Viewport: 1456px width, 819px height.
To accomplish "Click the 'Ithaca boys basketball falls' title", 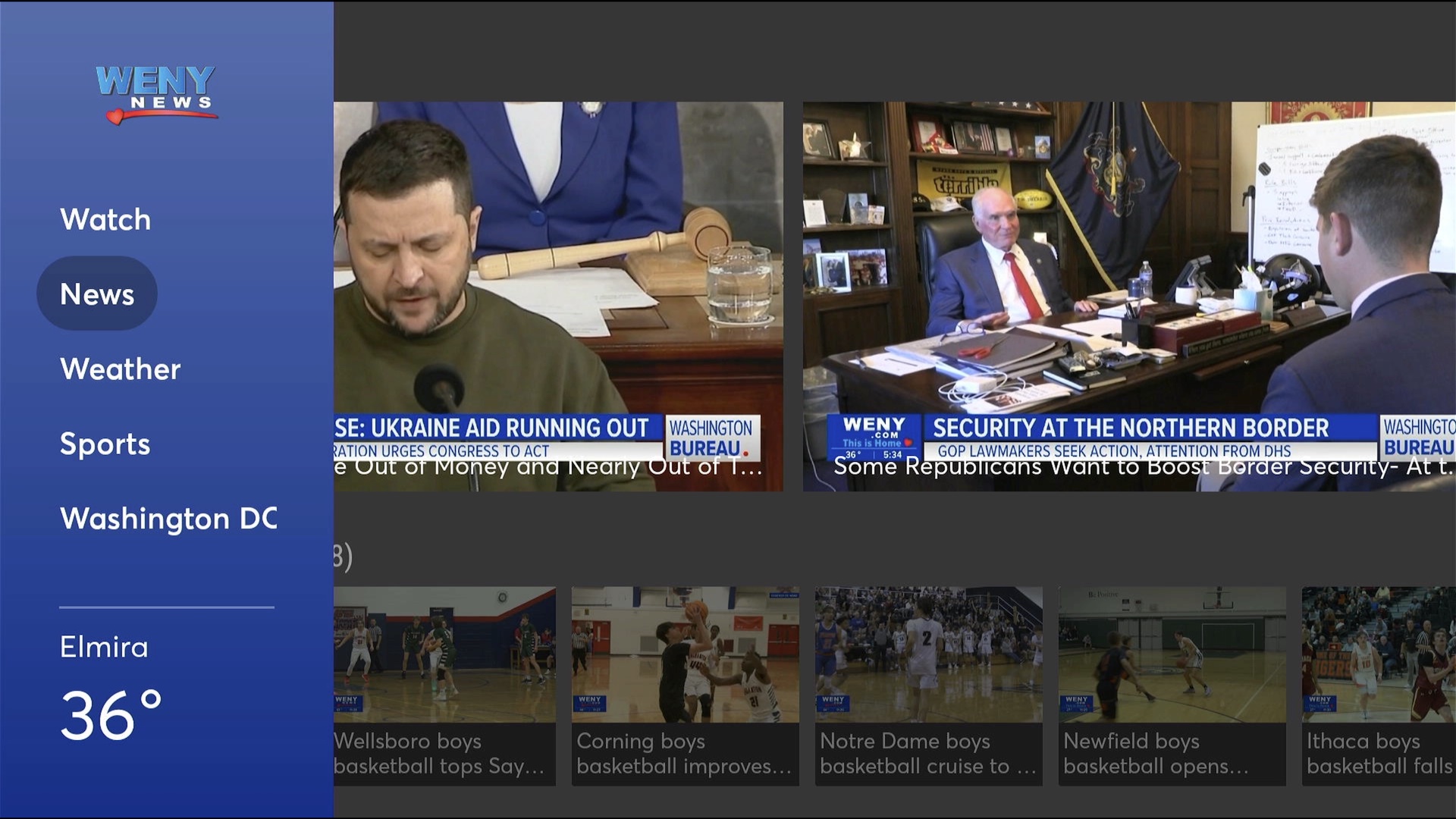I will point(1379,754).
